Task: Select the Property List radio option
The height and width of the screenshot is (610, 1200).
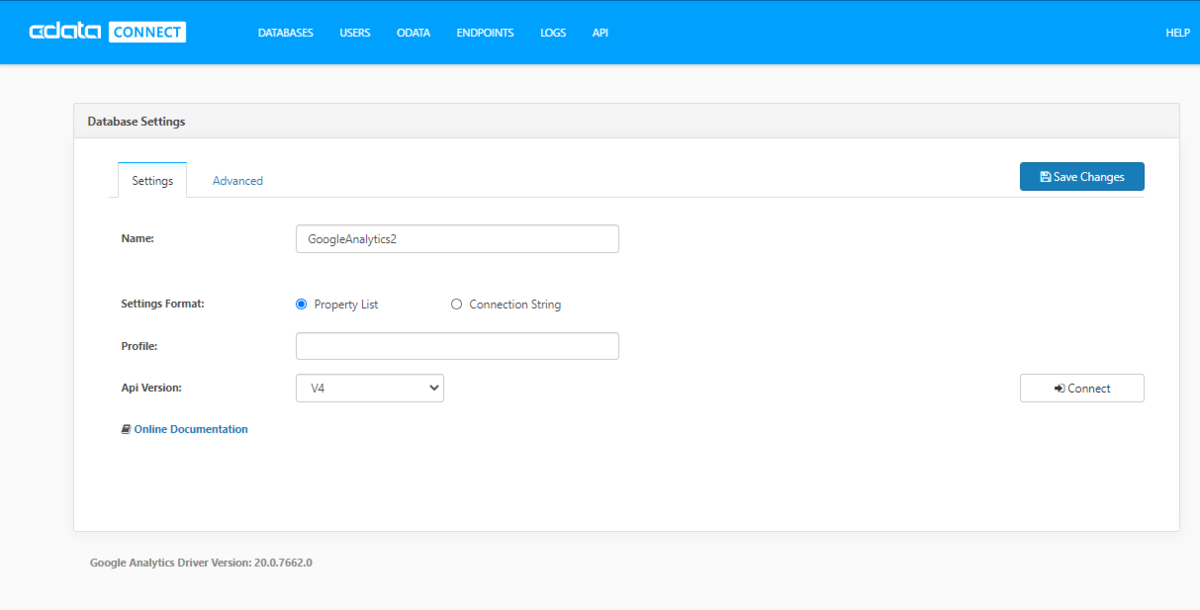Action: click(x=301, y=304)
